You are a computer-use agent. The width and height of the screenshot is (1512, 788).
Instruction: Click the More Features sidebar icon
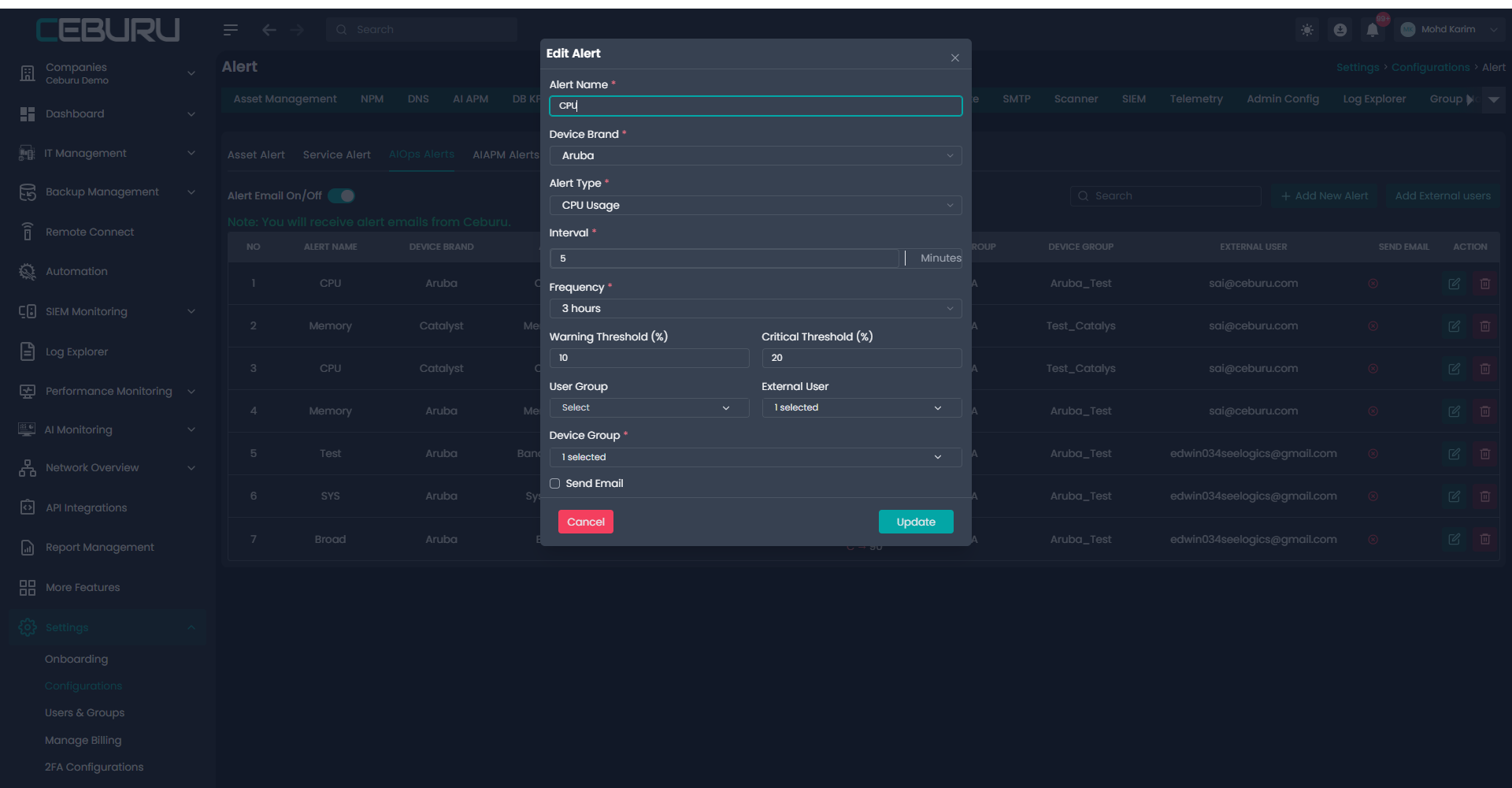click(28, 588)
